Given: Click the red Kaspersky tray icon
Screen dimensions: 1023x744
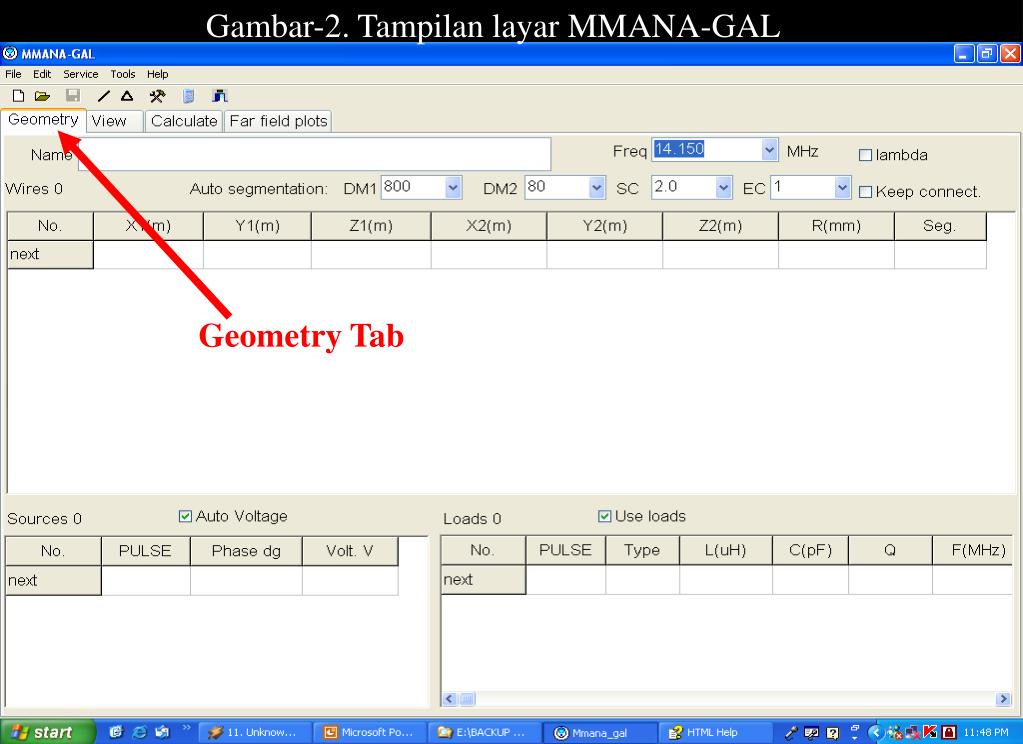Looking at the screenshot, I should [x=930, y=732].
